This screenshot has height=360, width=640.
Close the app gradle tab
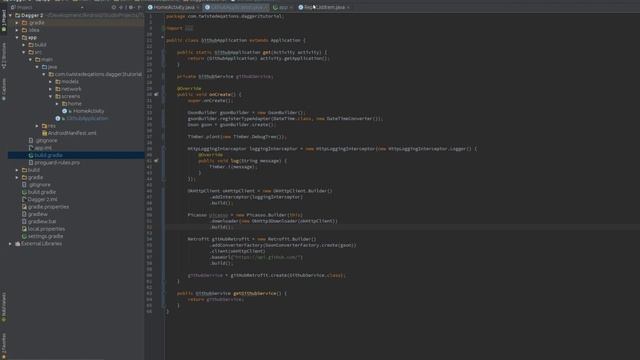pos(291,7)
